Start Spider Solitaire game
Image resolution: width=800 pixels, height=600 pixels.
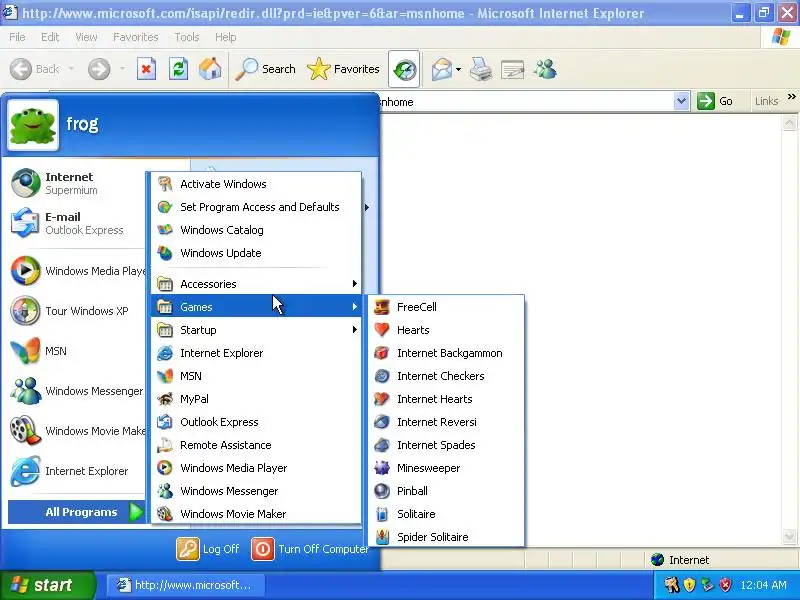tap(446, 536)
